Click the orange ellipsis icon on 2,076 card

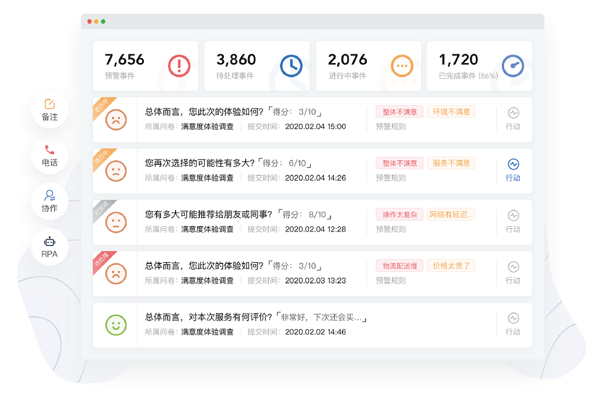point(402,66)
